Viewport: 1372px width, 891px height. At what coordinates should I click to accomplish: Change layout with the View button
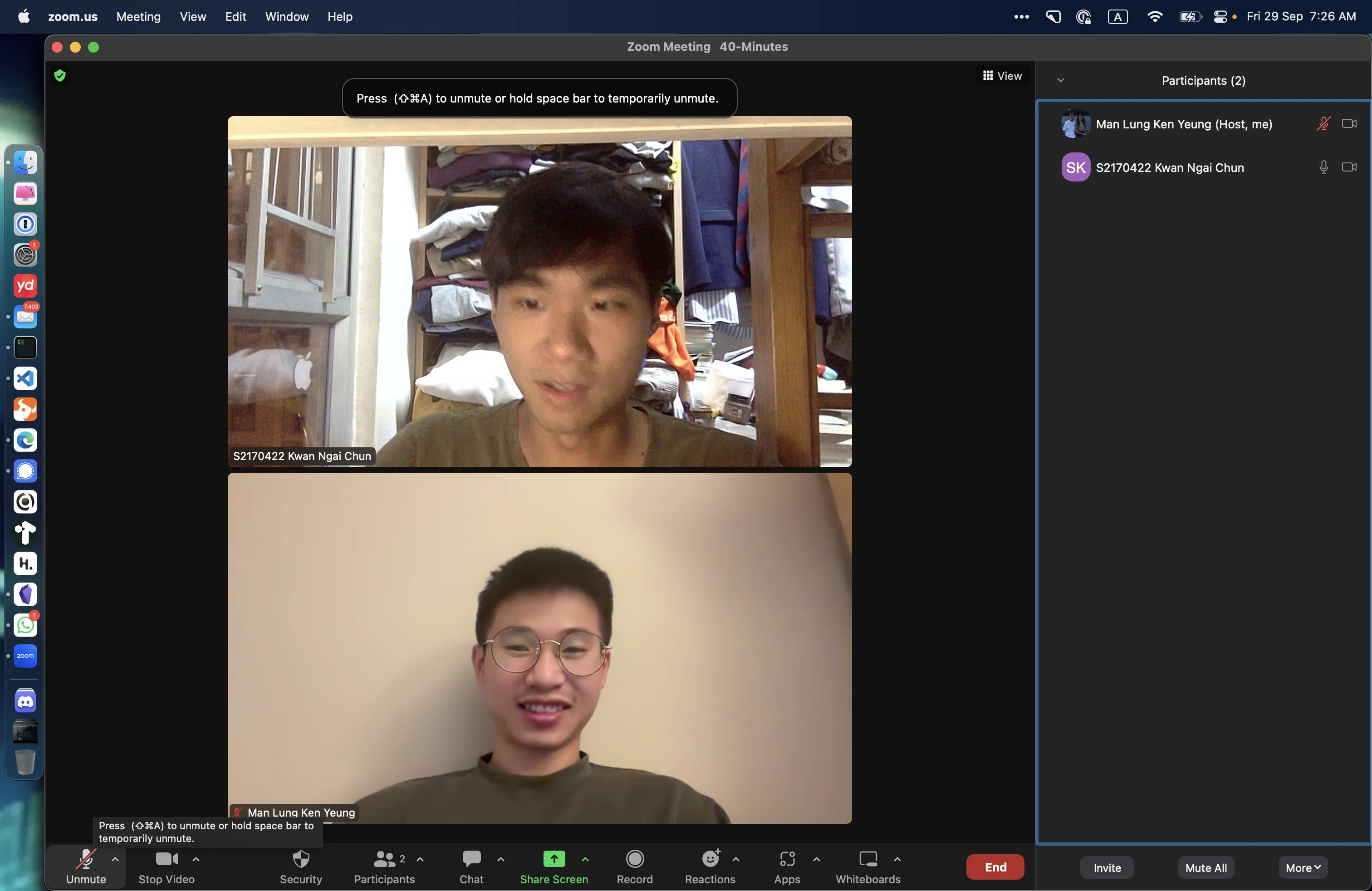coord(1003,75)
